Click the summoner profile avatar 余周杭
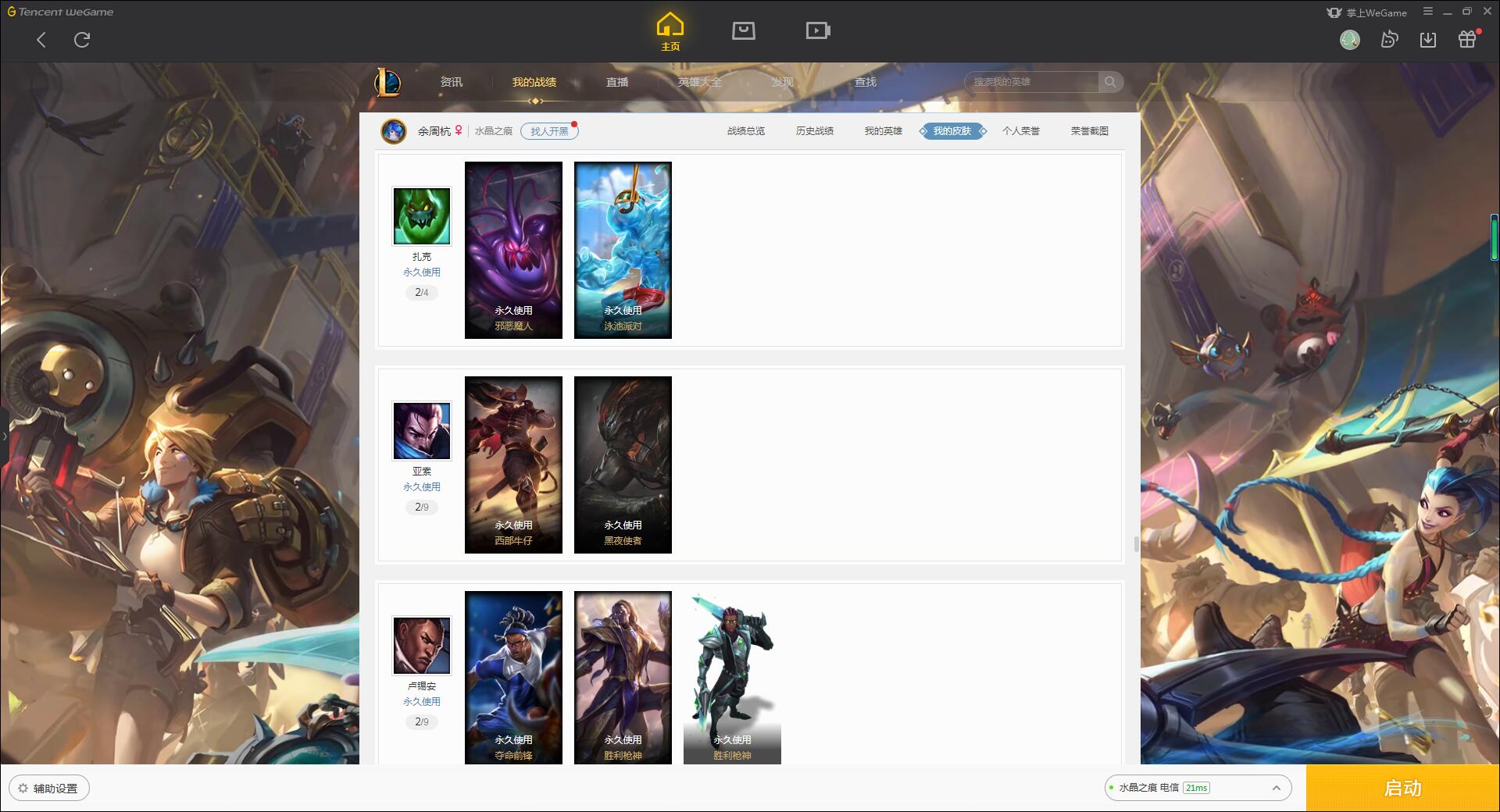 [394, 131]
